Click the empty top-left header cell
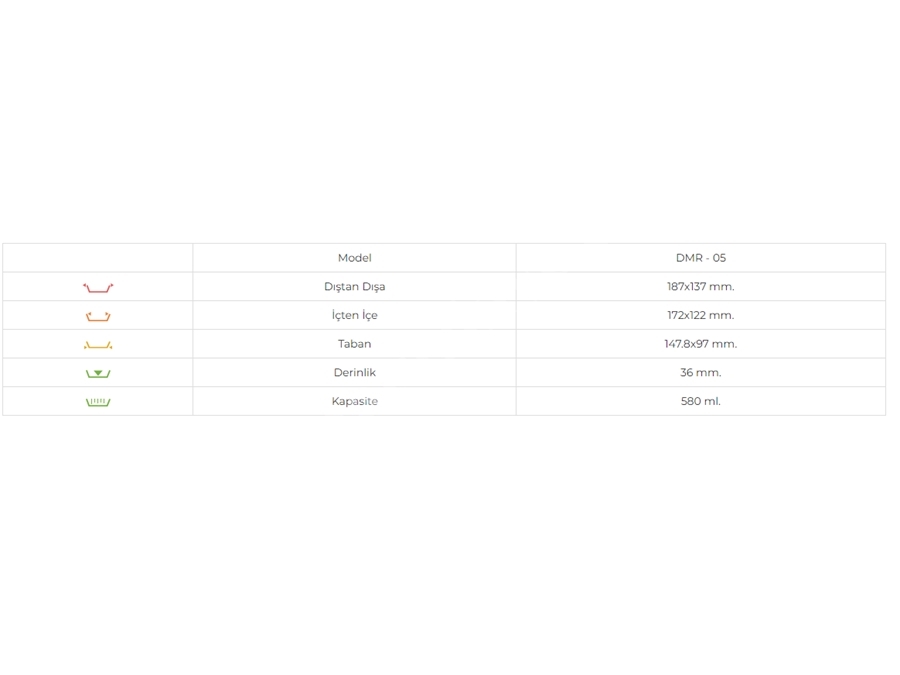This screenshot has height=675, width=900. 98,258
